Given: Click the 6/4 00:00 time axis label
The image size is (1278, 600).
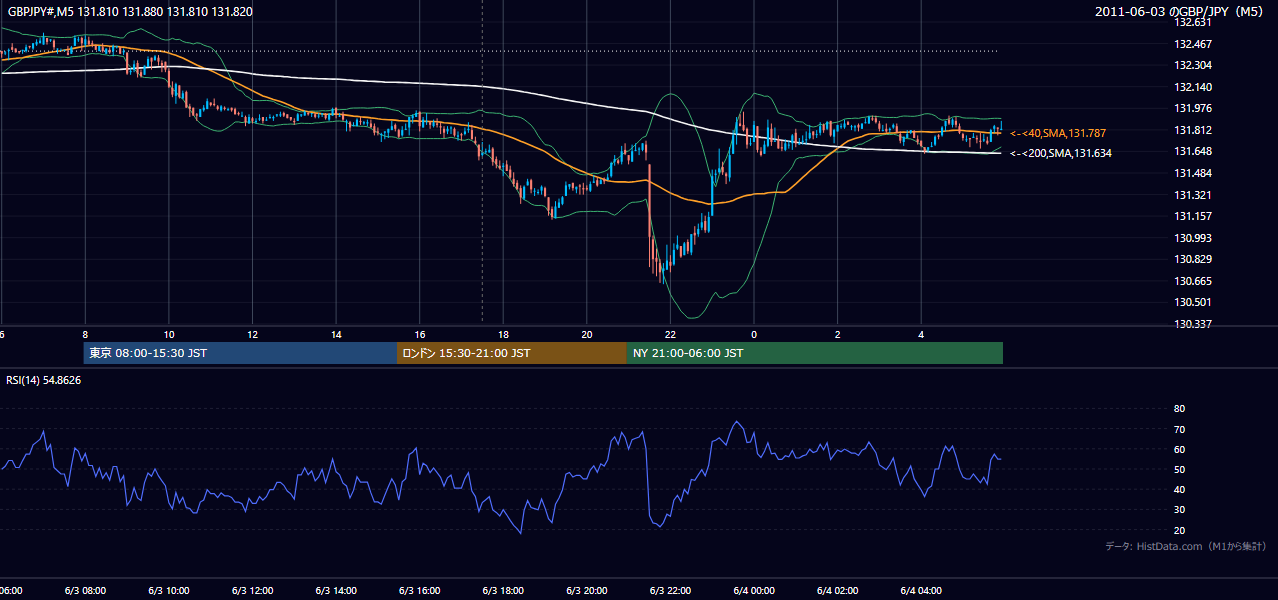Looking at the screenshot, I should [x=753, y=591].
